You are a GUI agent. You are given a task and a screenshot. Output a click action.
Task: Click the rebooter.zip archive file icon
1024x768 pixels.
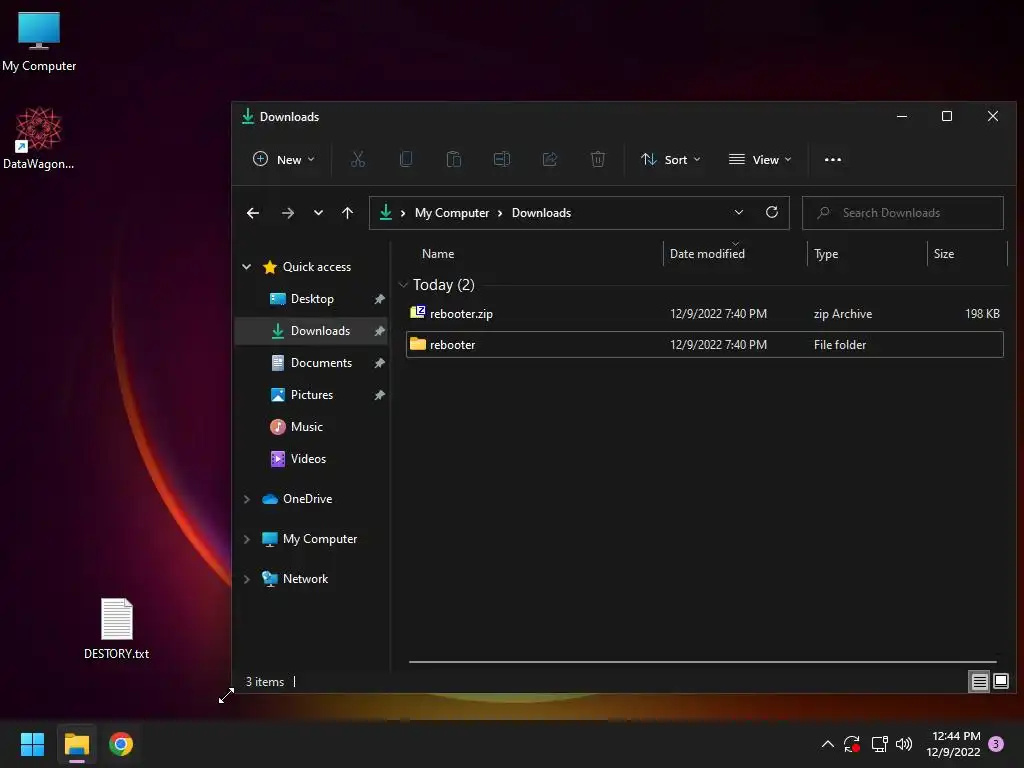(x=417, y=313)
